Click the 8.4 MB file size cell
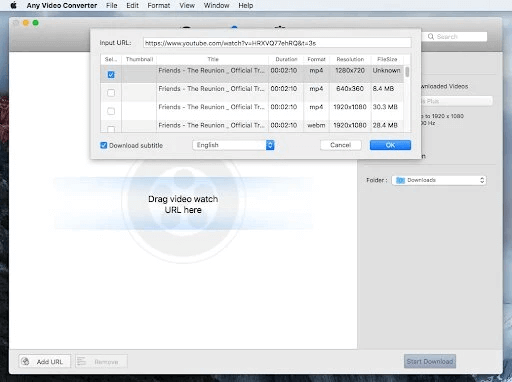 click(x=383, y=89)
